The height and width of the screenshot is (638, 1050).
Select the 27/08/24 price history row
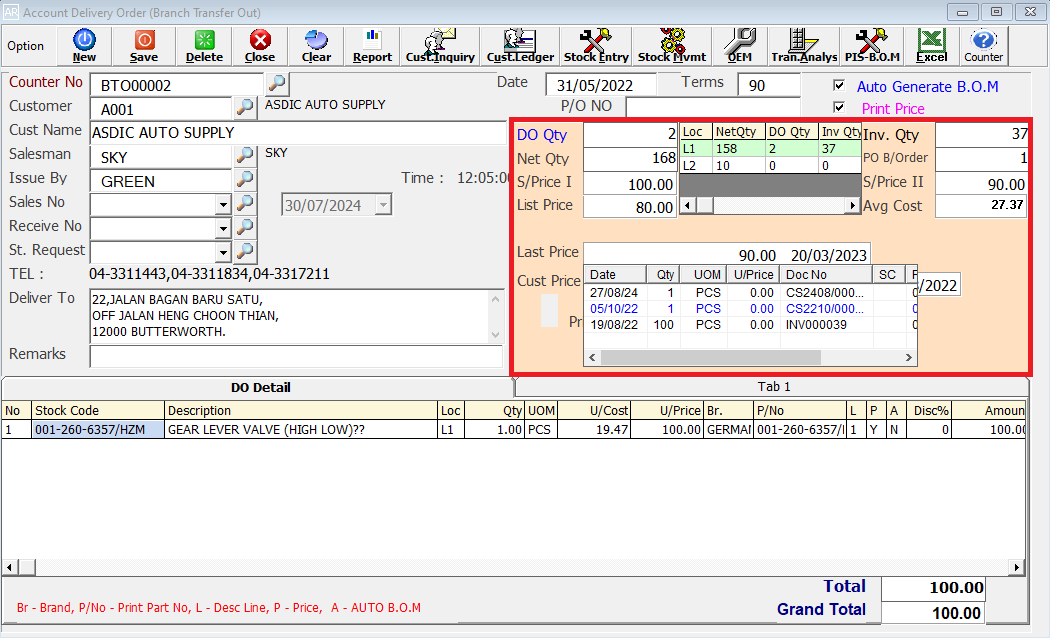750,293
